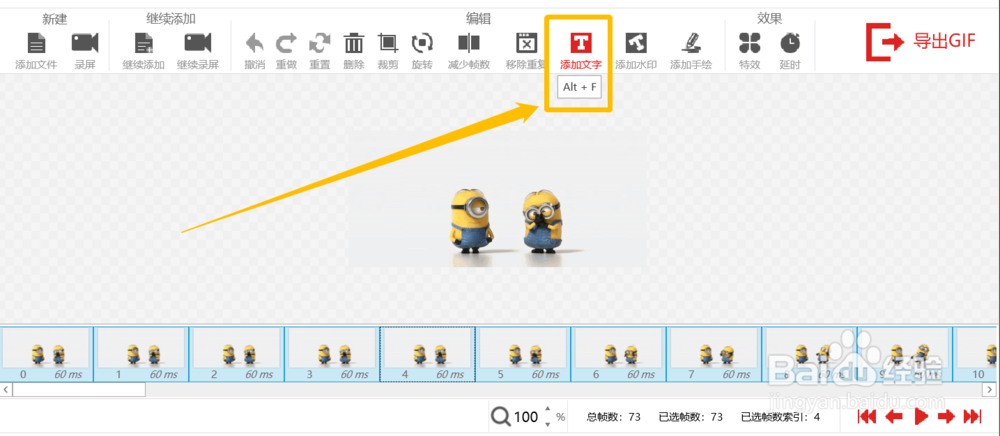Select frame 3 thumbnail
This screenshot has height=436, width=1000.
332,354
